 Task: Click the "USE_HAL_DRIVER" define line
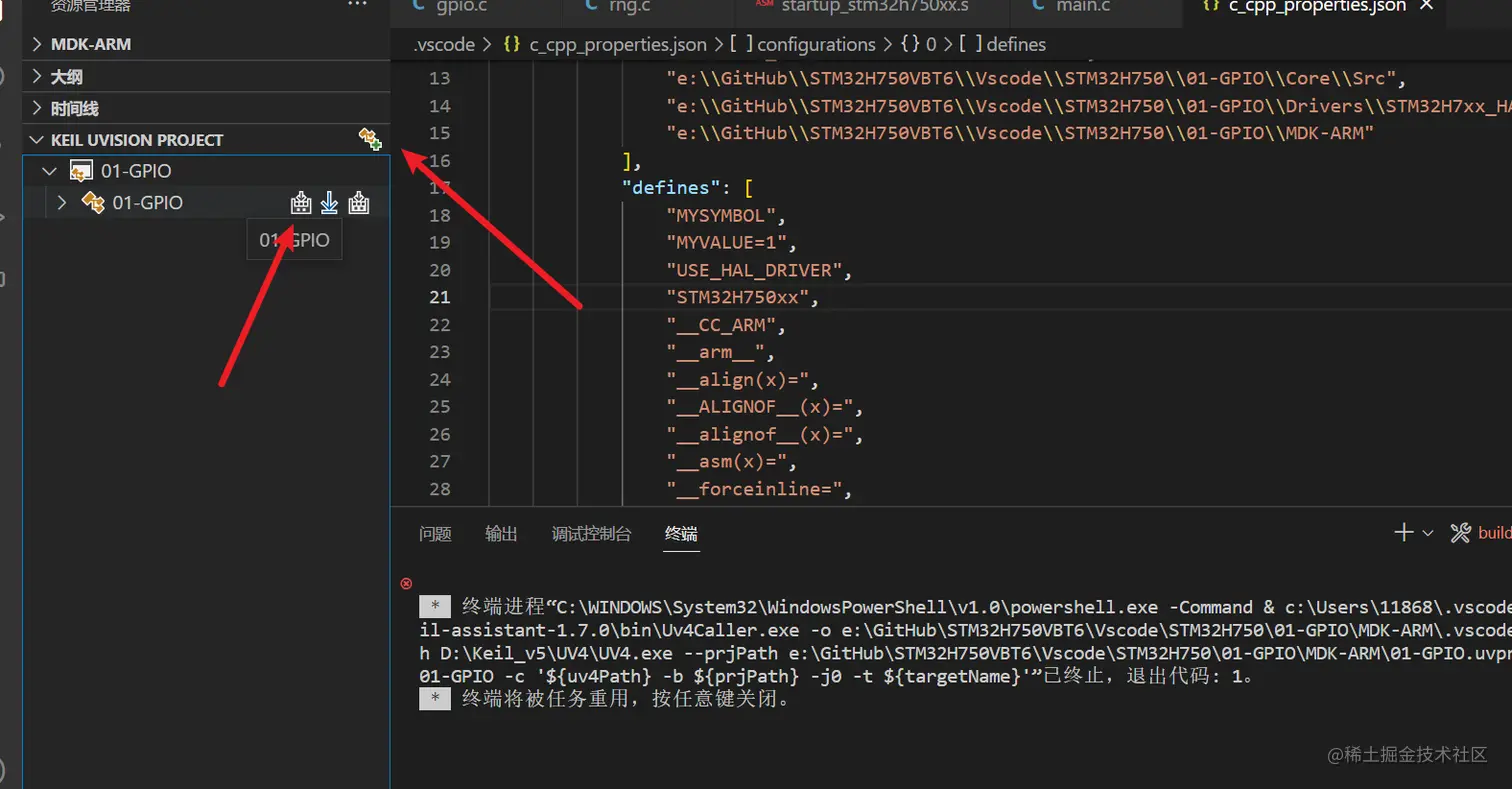757,270
